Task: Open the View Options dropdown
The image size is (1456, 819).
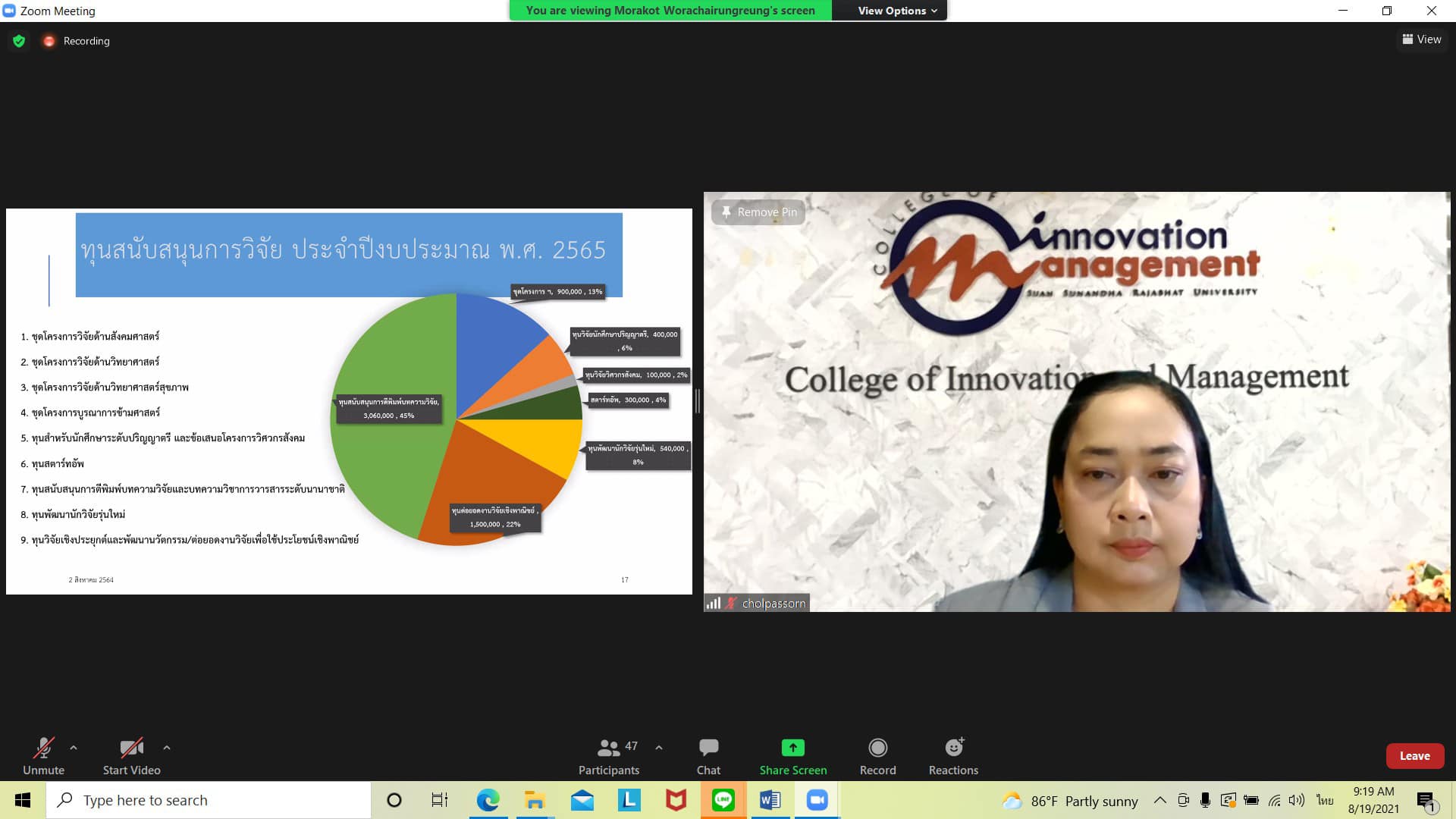Action: 897,11
